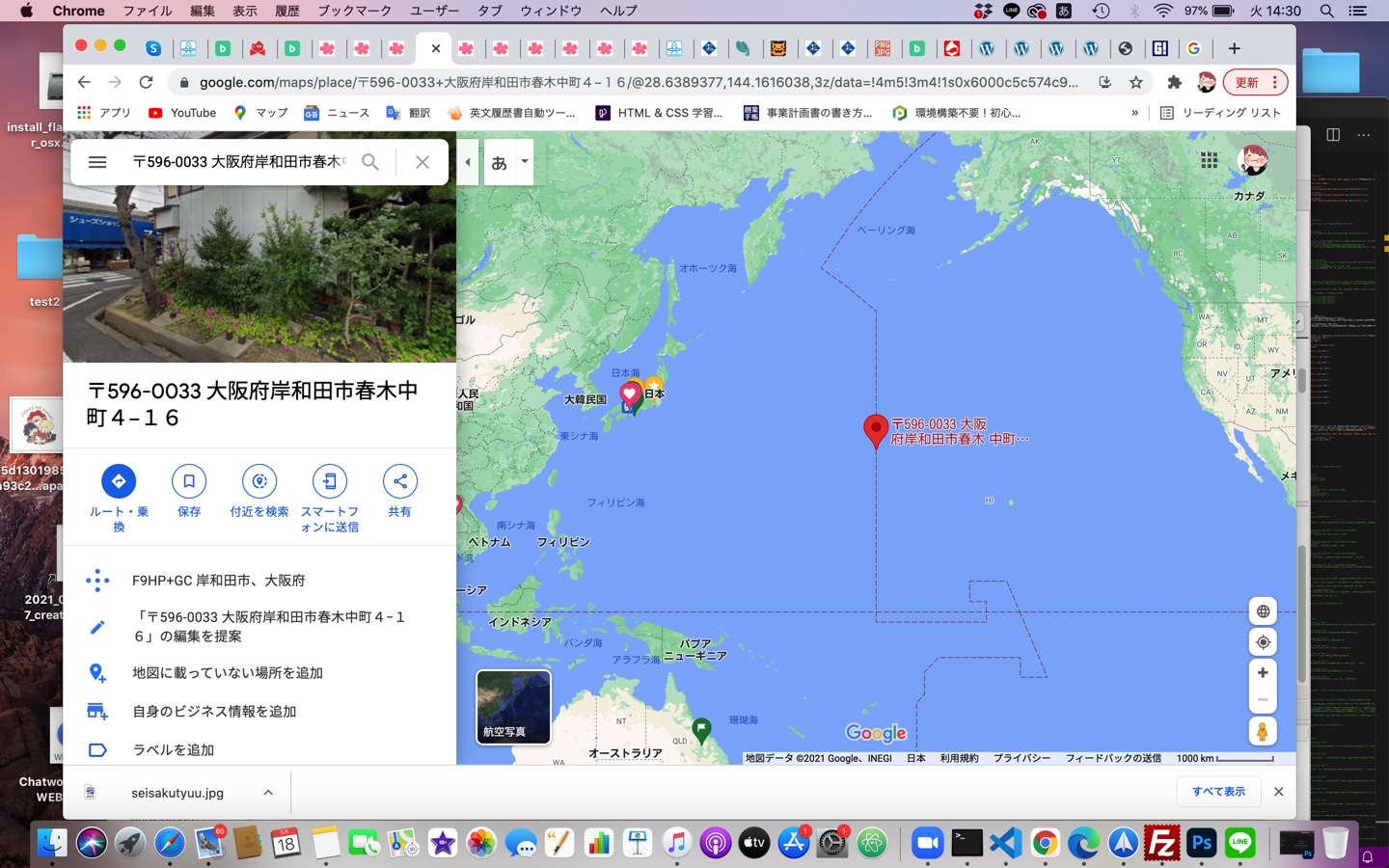Toggle globe view on the map

[1262, 611]
